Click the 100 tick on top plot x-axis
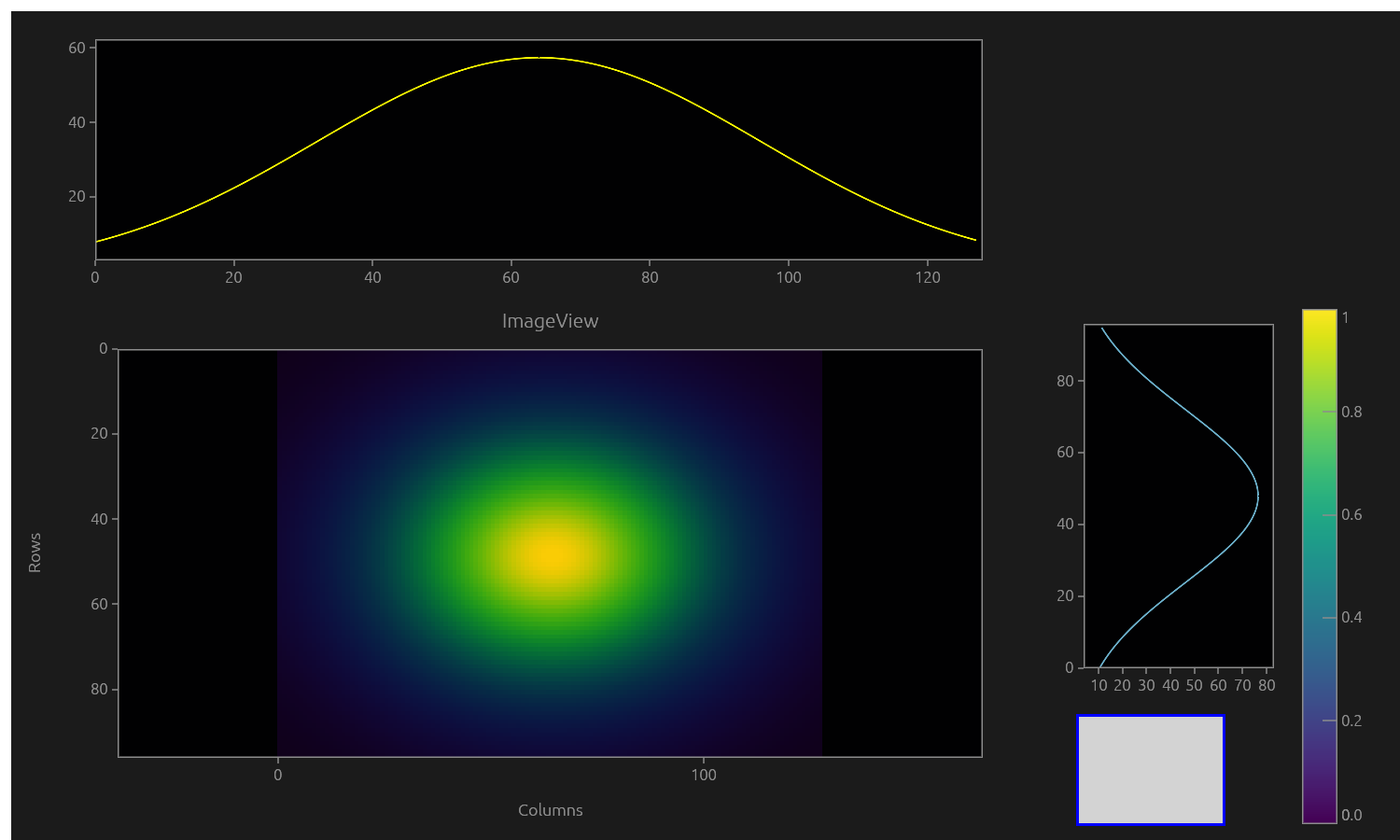The width and height of the screenshot is (1400, 840). 789,277
